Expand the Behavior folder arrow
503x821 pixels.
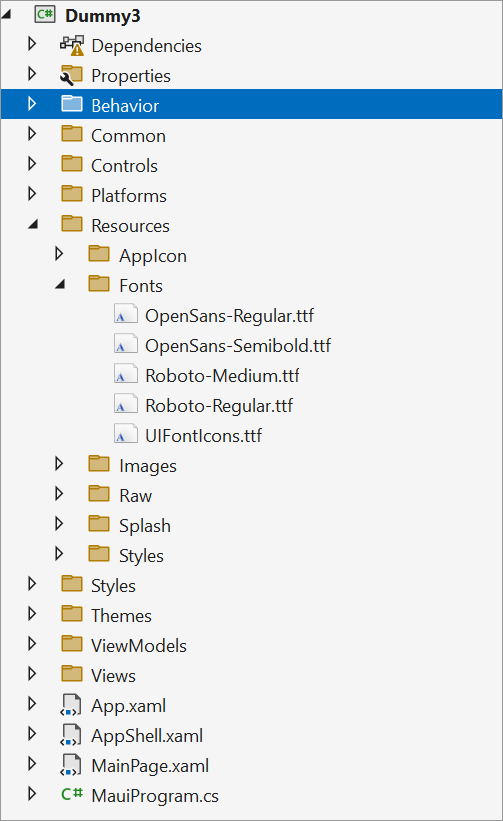32,104
